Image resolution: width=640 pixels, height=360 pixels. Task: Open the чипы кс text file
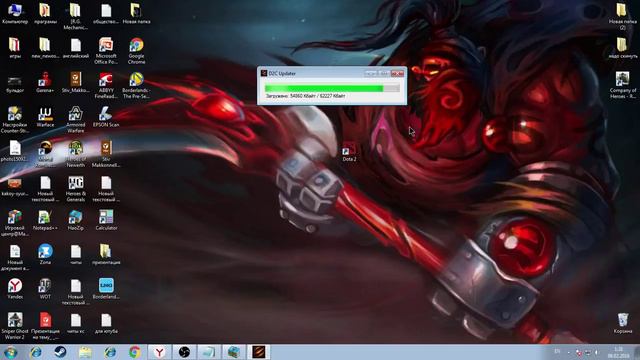76,323
